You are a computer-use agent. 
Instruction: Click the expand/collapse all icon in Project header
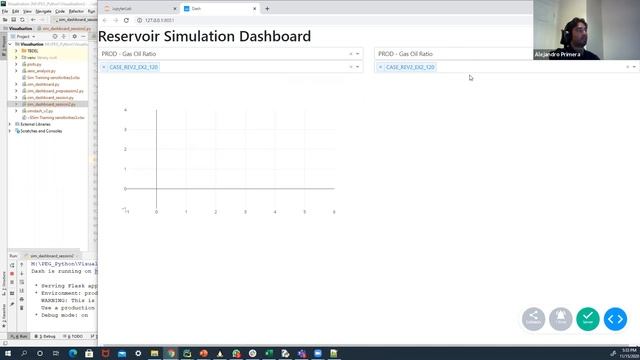pyautogui.click(x=64, y=36)
